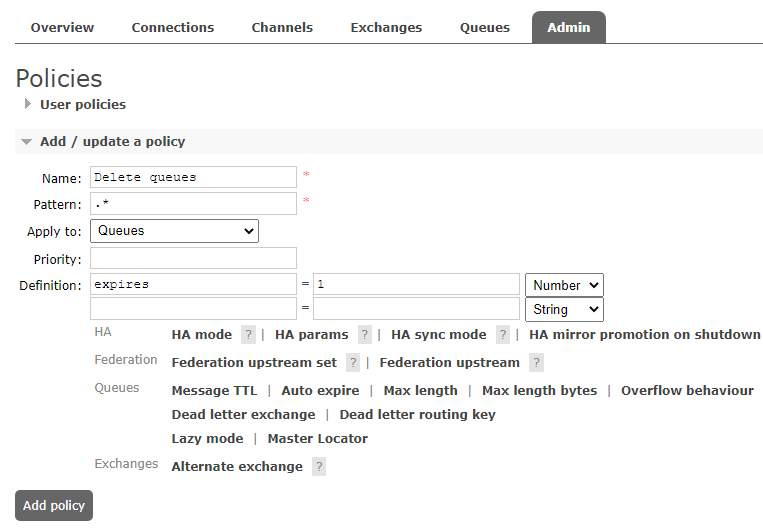The width and height of the screenshot is (763, 528).
Task: Focus the Pattern text field
Action: pyautogui.click(x=193, y=204)
